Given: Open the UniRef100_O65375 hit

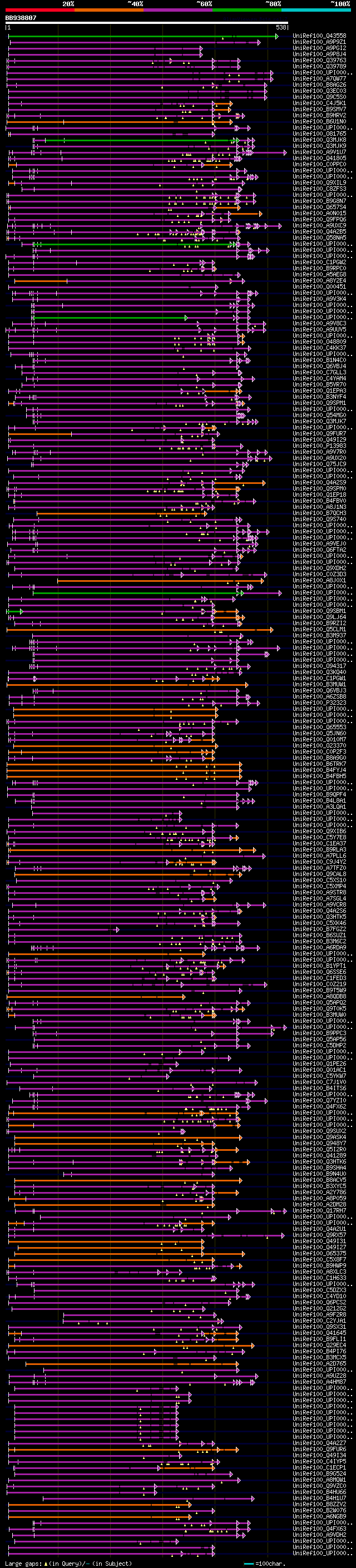Looking at the screenshot, I should click(319, 1254).
